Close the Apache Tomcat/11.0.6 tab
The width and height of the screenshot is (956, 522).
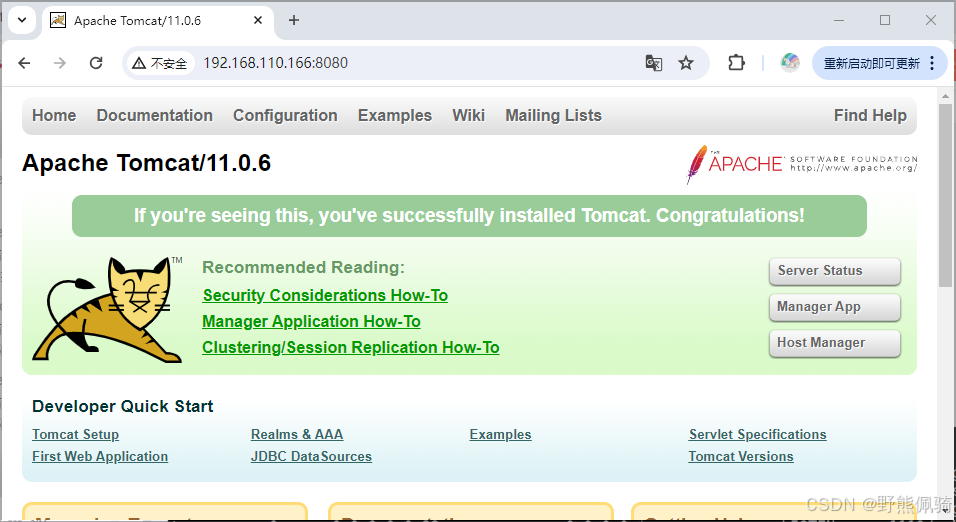(258, 20)
